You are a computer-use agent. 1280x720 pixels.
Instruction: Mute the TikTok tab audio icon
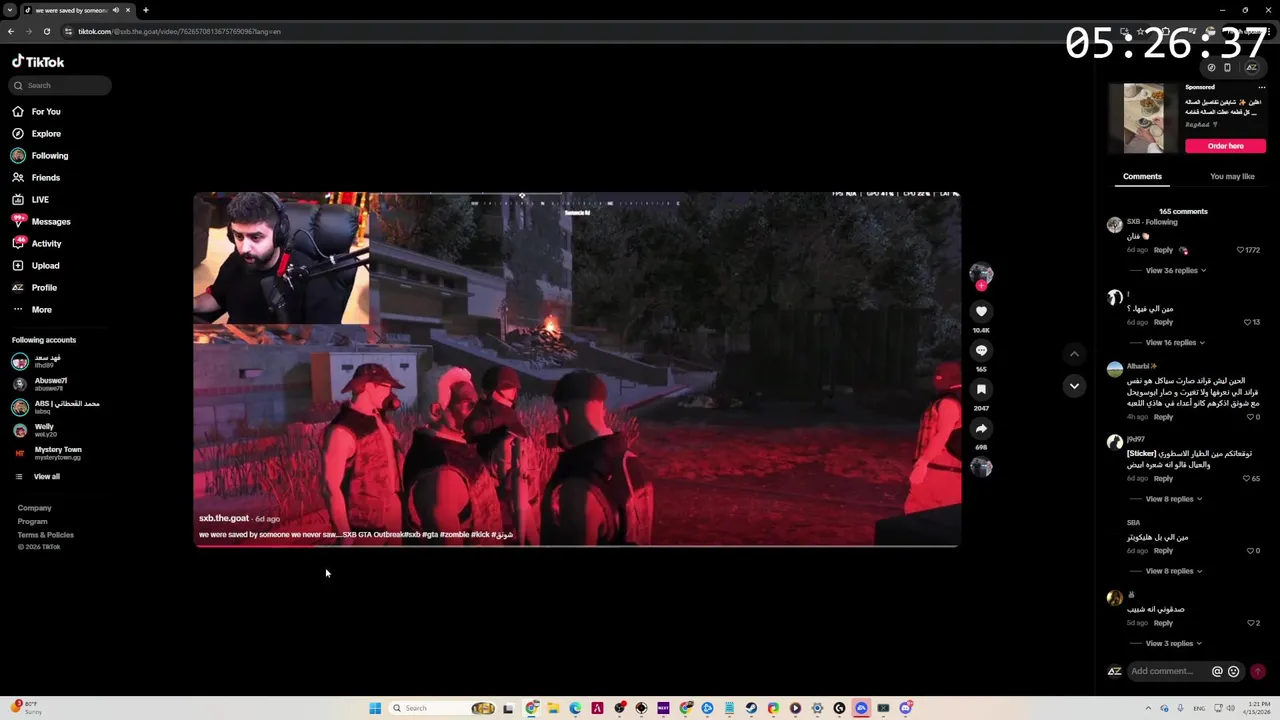(x=116, y=10)
